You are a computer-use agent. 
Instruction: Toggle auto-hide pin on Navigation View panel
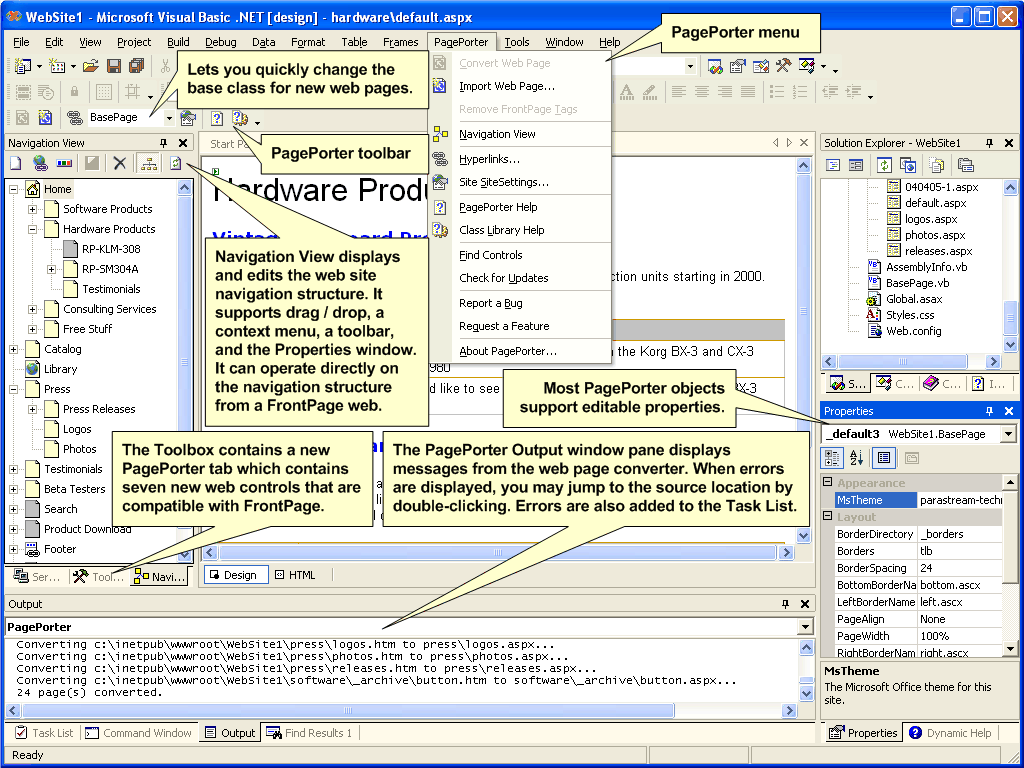click(163, 143)
